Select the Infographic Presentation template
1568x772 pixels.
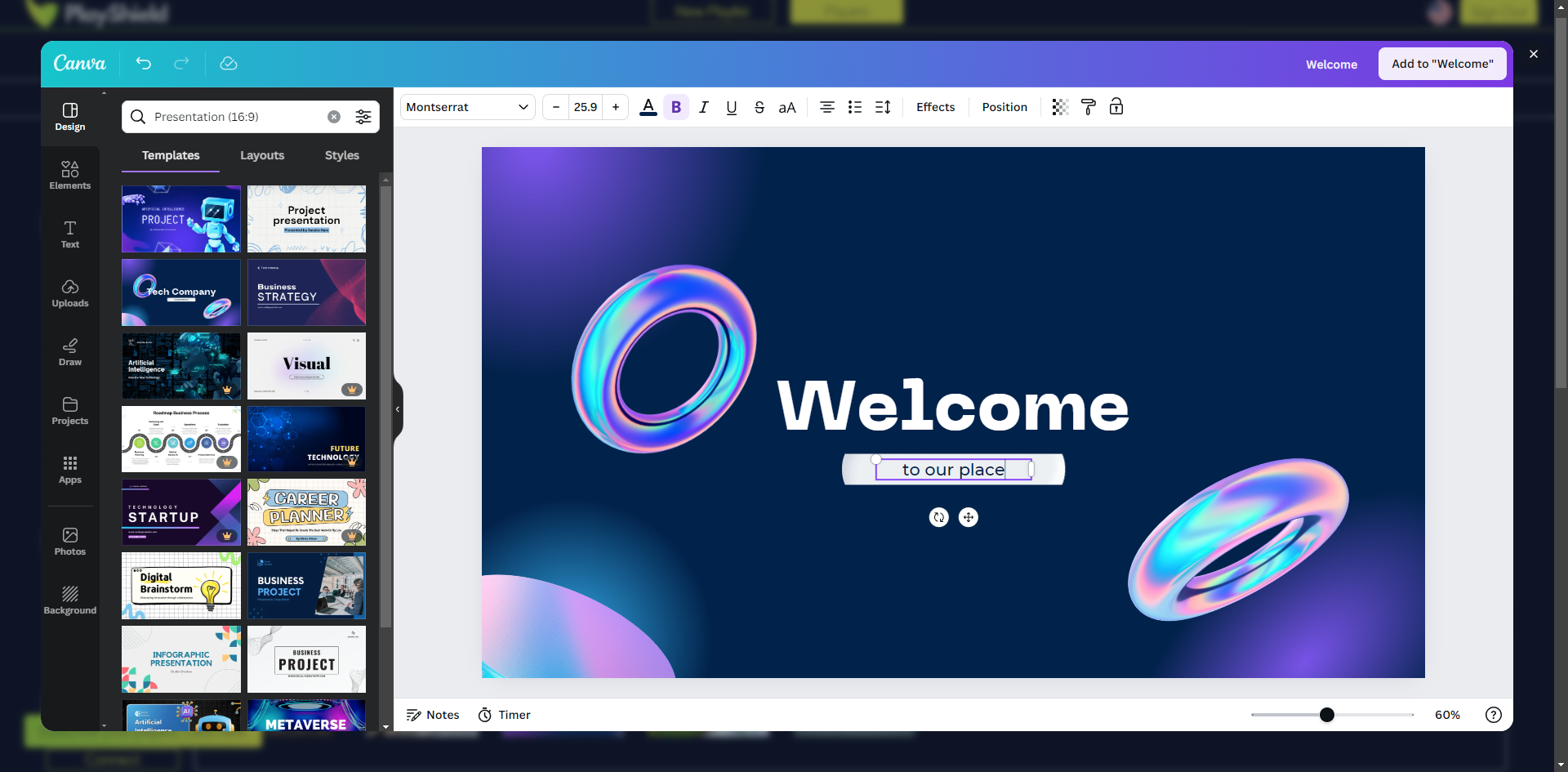[181, 659]
